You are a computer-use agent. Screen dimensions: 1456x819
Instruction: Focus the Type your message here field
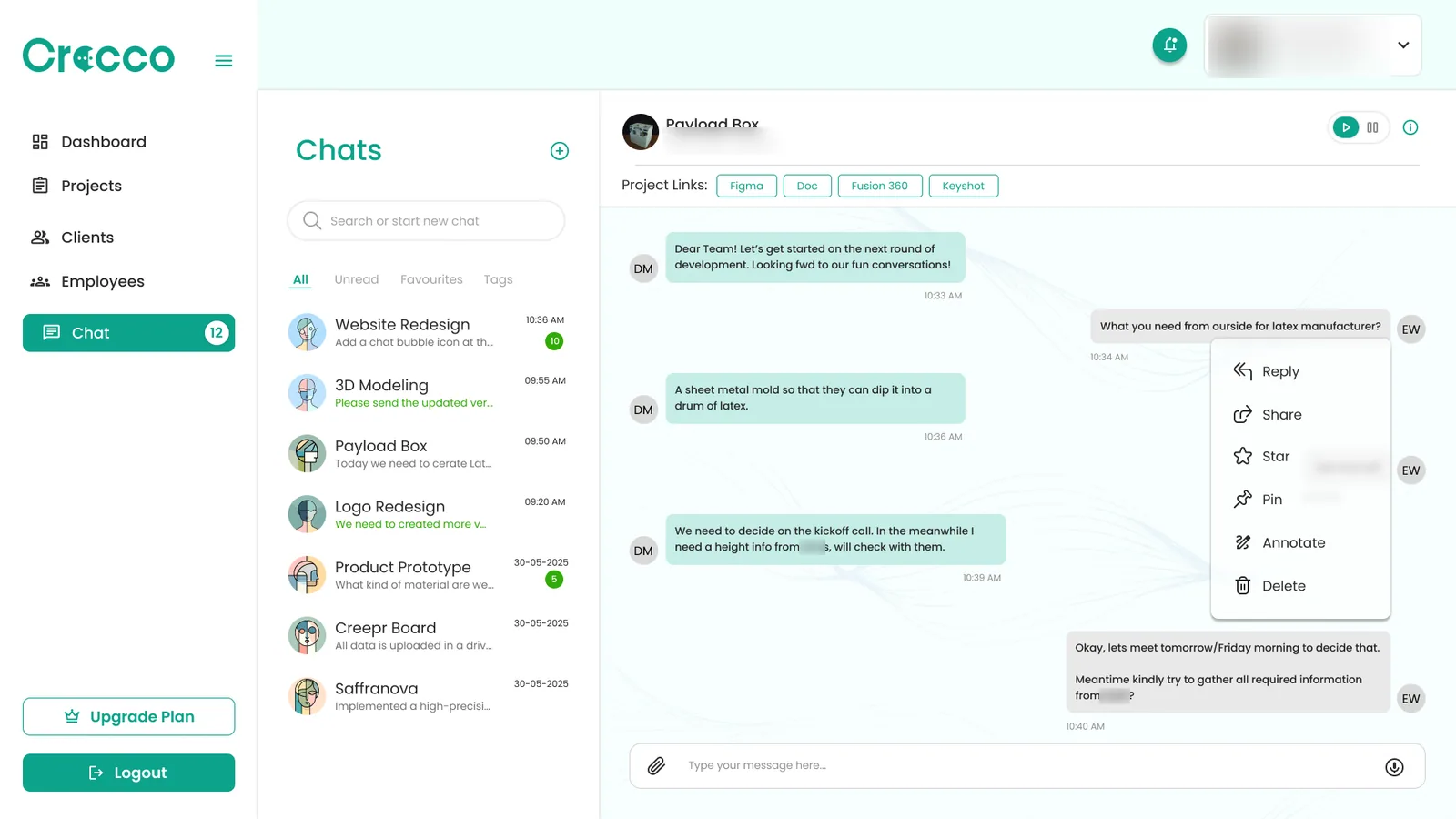(1026, 766)
